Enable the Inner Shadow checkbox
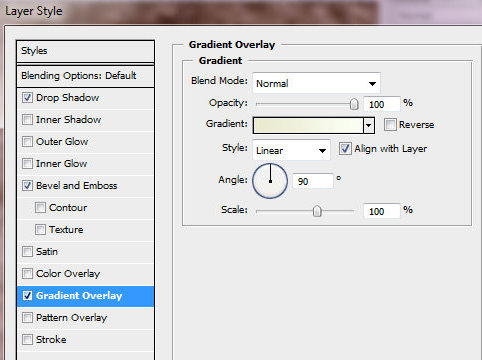Image resolution: width=482 pixels, height=360 pixels. (x=27, y=120)
